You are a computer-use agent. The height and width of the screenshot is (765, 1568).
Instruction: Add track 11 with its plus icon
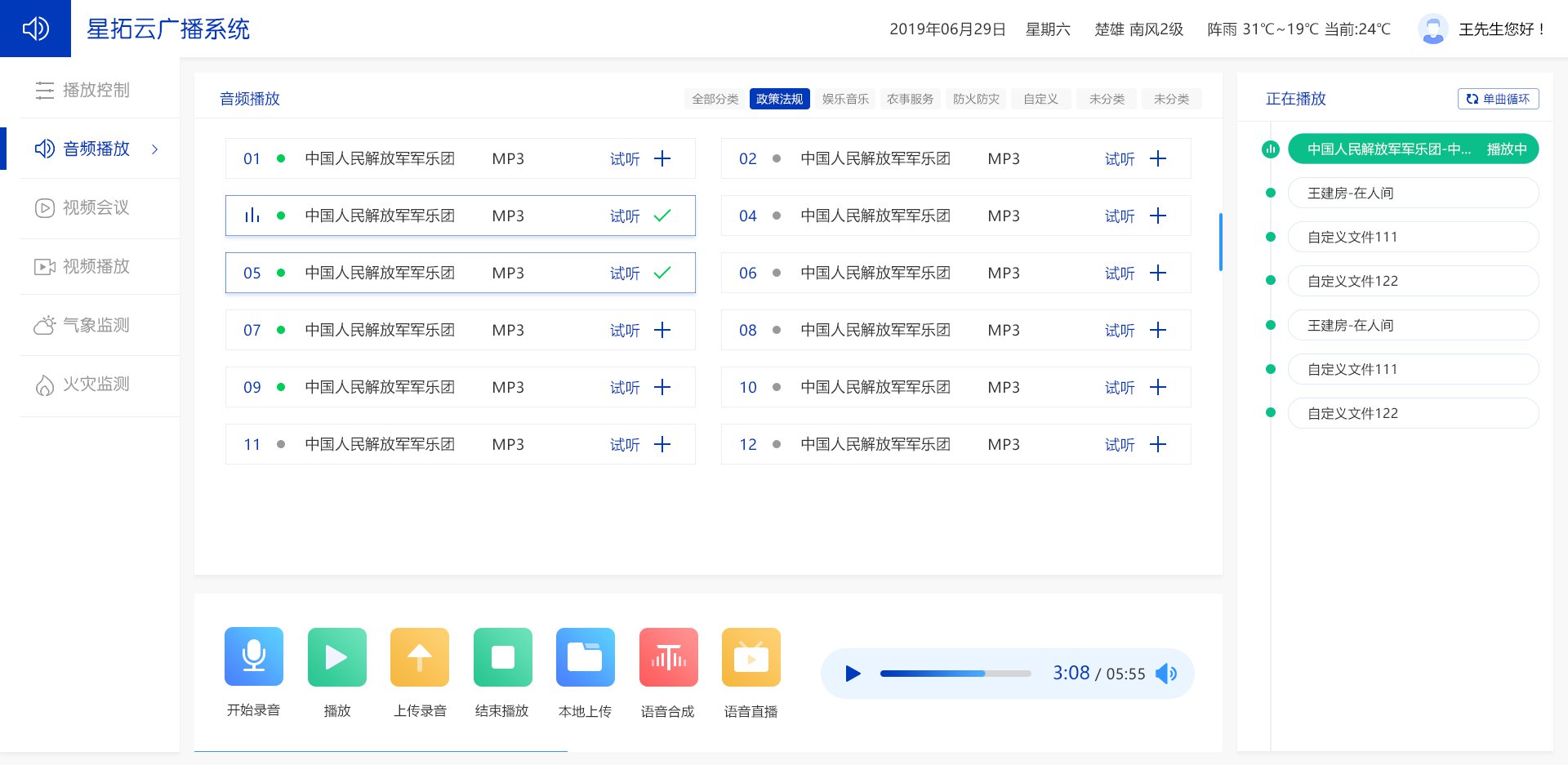click(x=662, y=444)
